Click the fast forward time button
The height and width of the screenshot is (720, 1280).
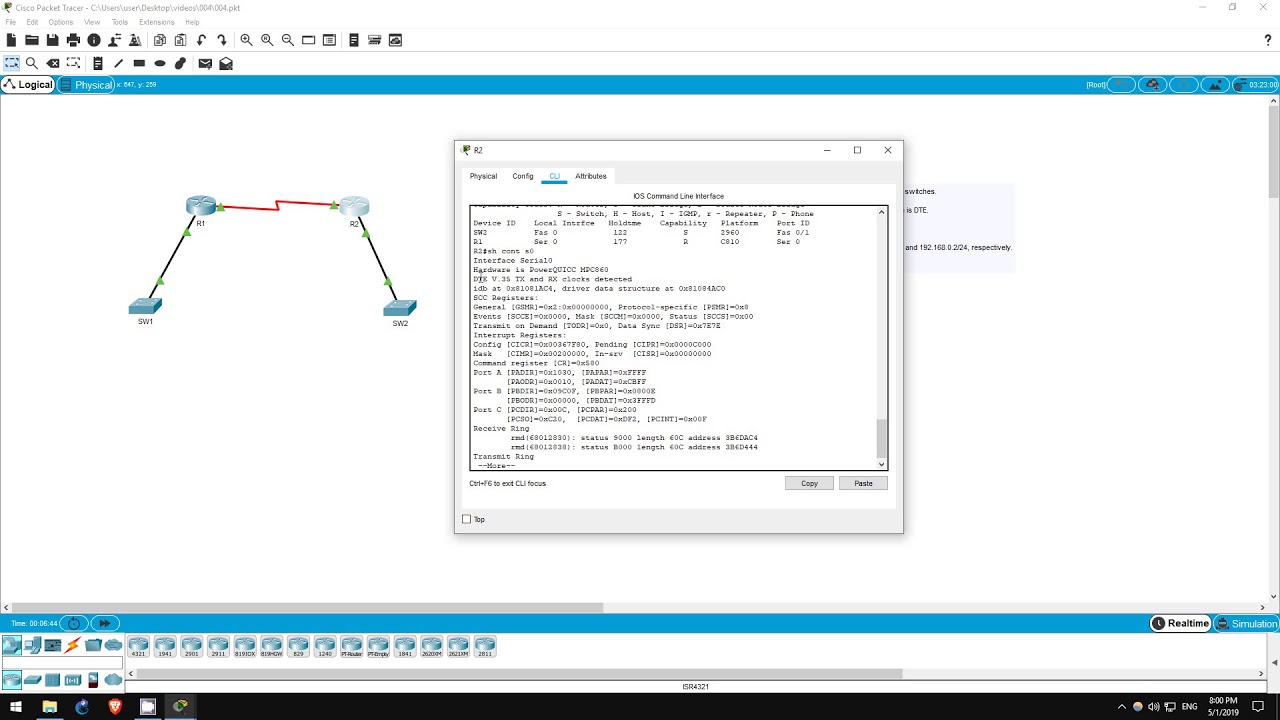[104, 623]
